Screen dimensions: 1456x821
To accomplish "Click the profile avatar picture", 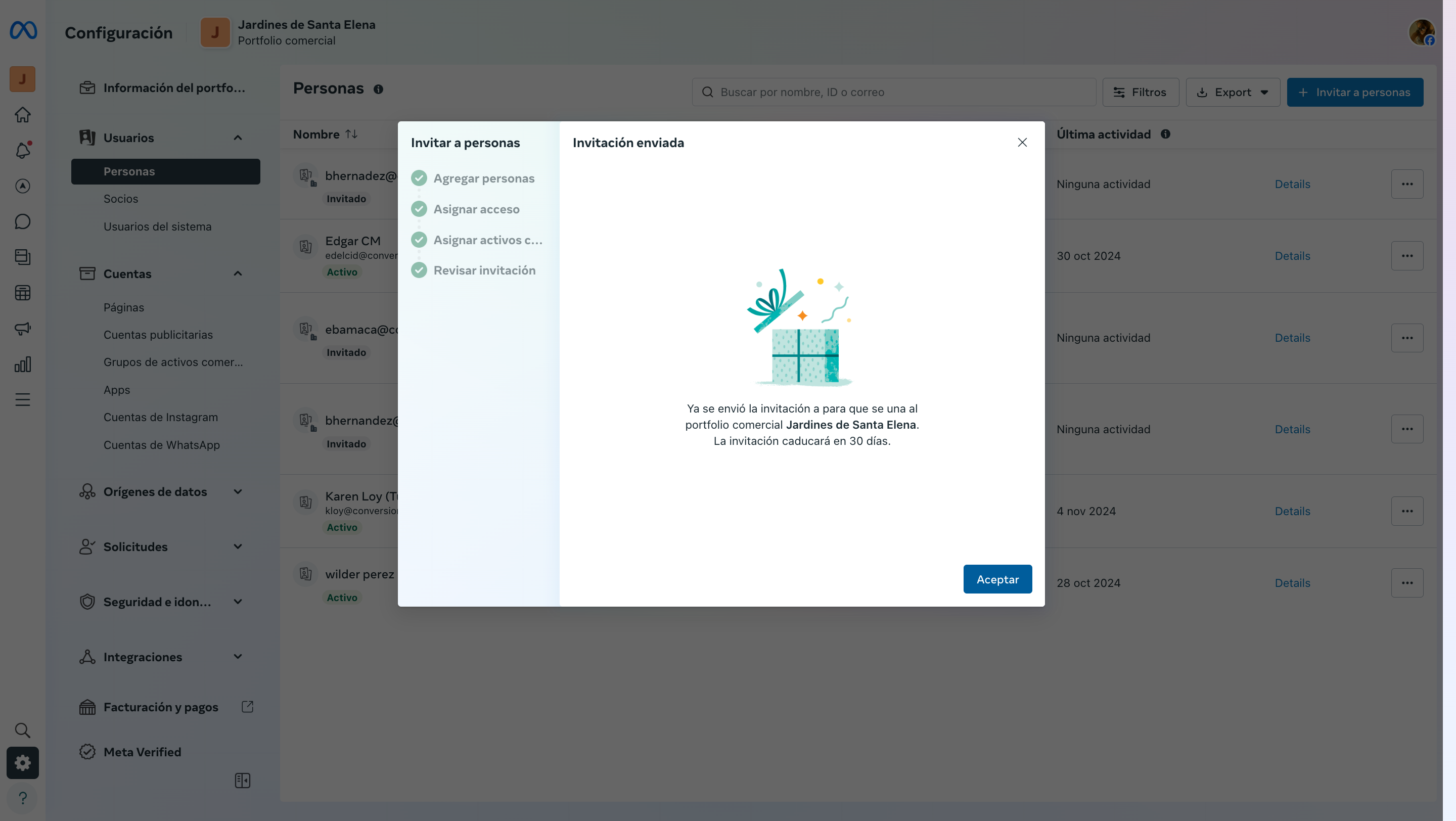I will (x=1422, y=32).
